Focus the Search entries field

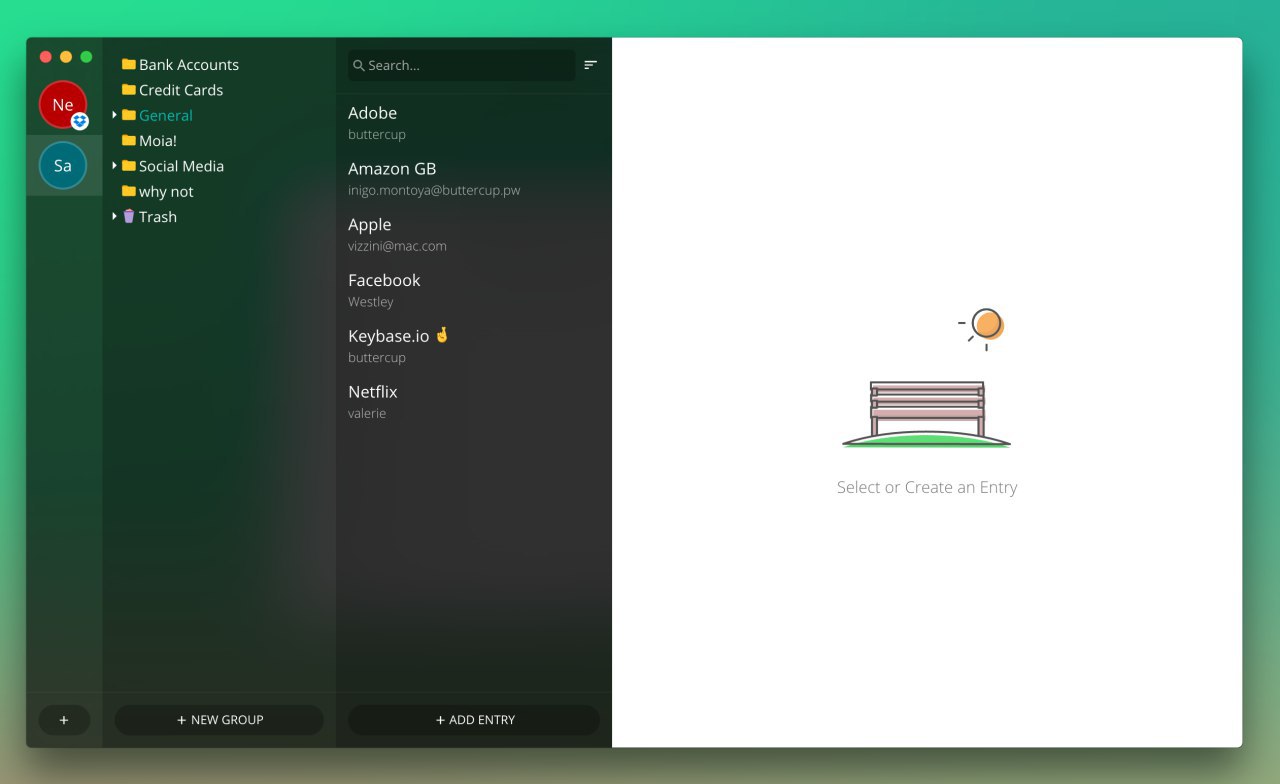pos(462,65)
